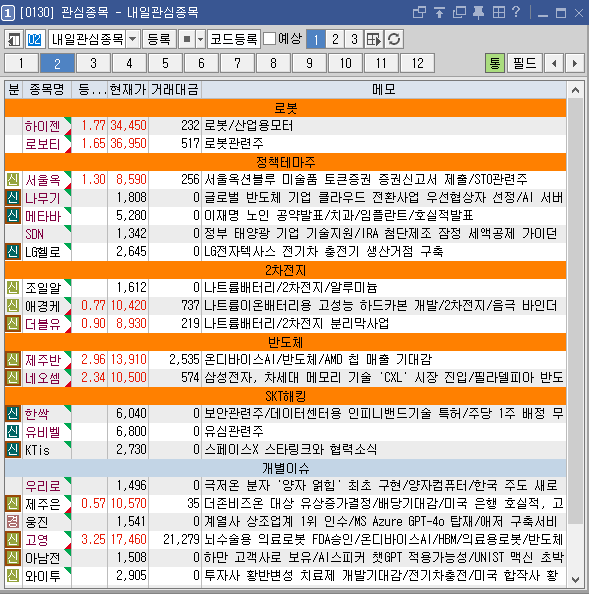This screenshot has height=594, width=589.
Task: Click the 신 badge beside 서울옥
Action: tap(13, 179)
